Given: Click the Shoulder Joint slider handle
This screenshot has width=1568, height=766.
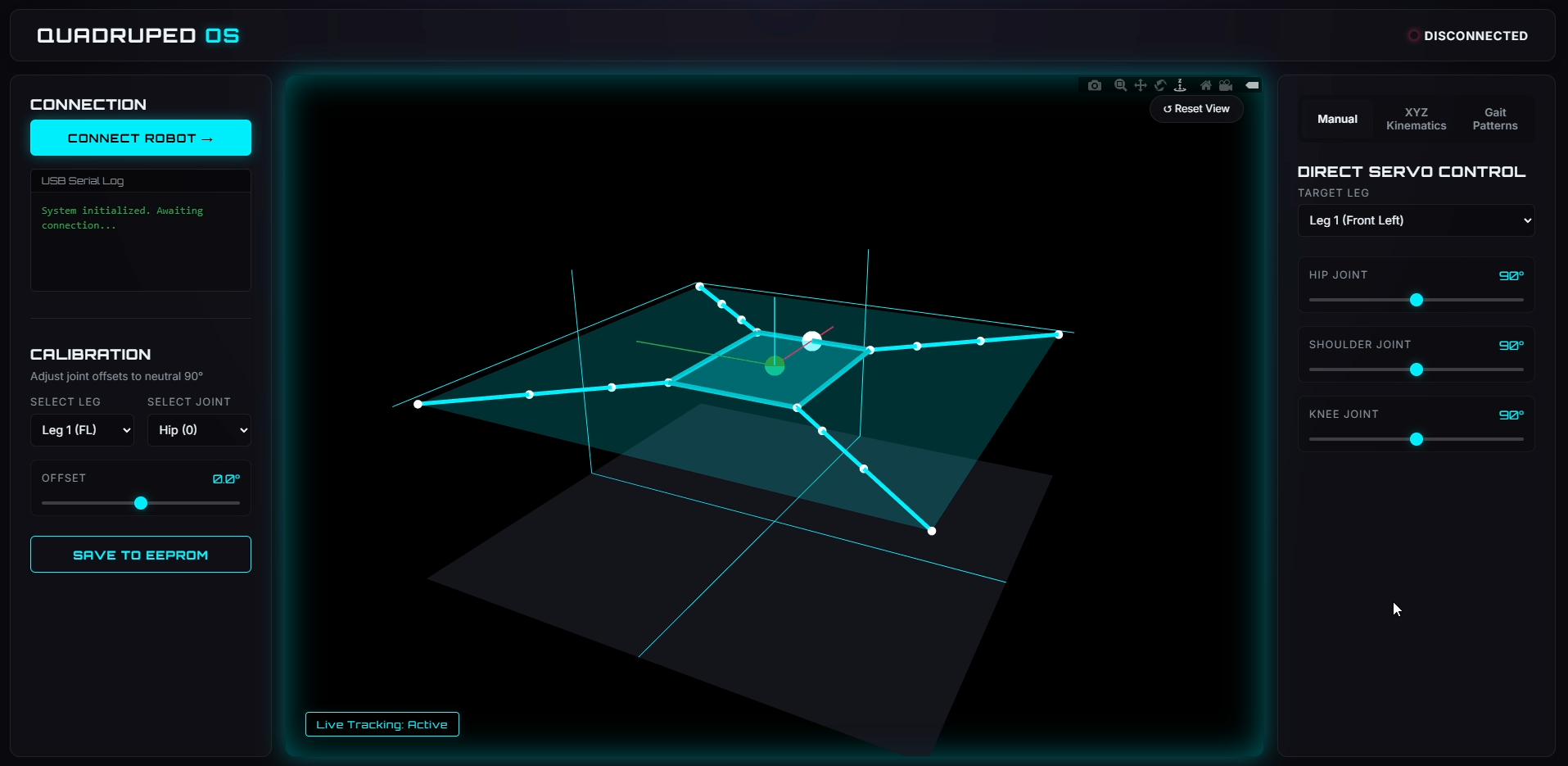Looking at the screenshot, I should [x=1417, y=369].
